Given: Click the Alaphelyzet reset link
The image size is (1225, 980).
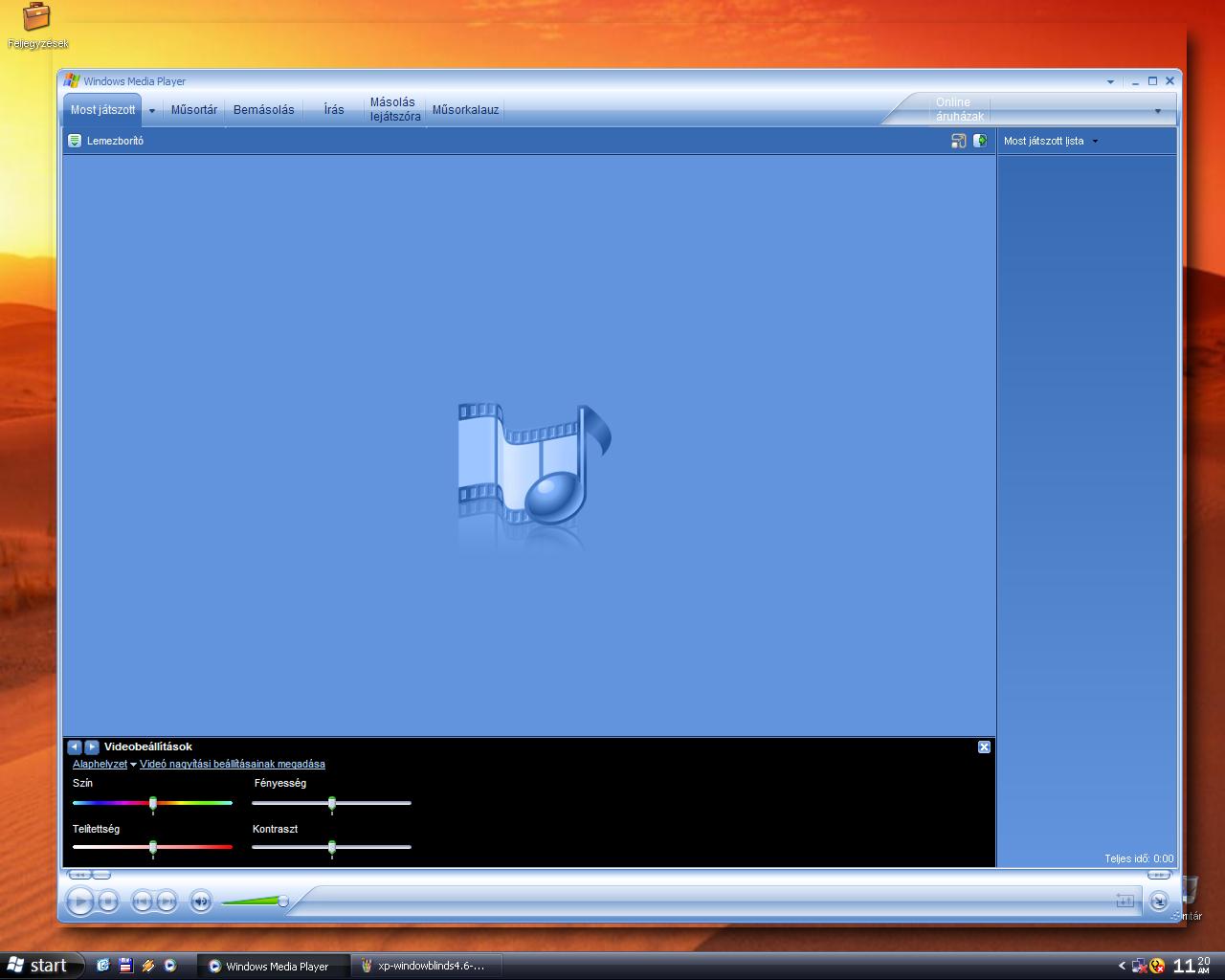Looking at the screenshot, I should [x=100, y=764].
